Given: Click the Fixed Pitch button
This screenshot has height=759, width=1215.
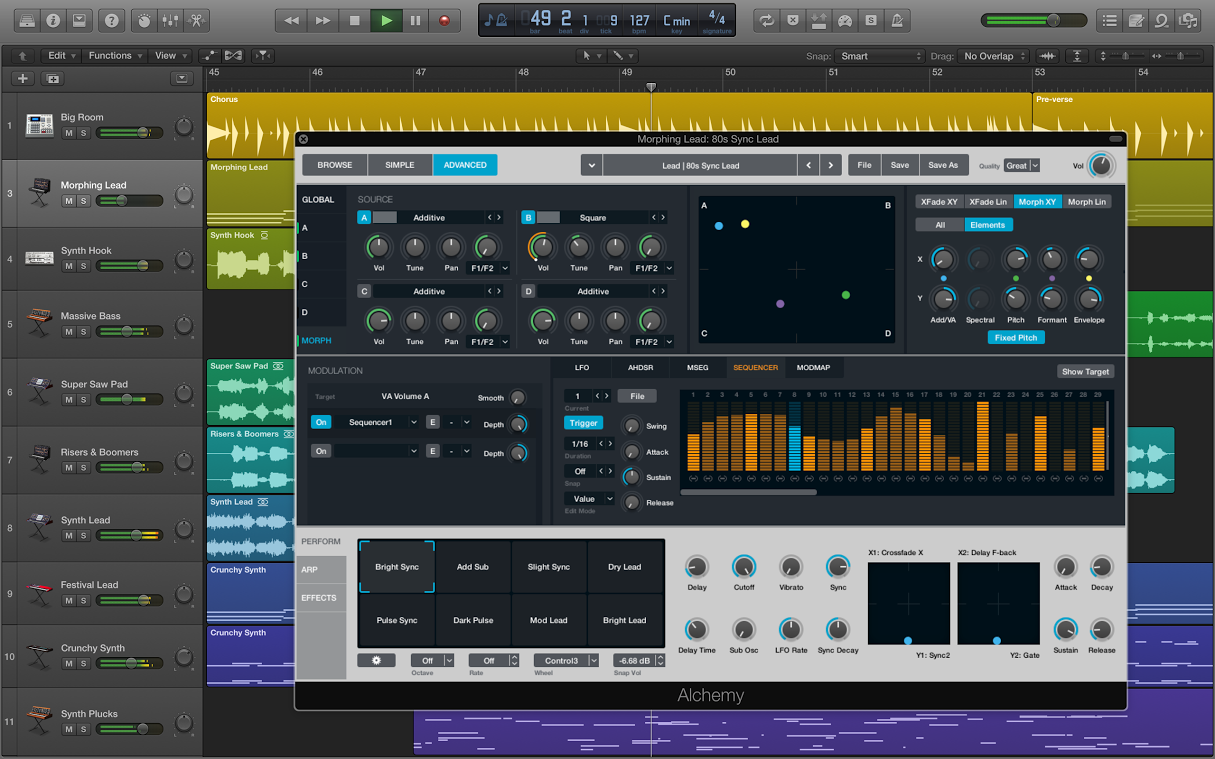Looking at the screenshot, I should click(1015, 338).
